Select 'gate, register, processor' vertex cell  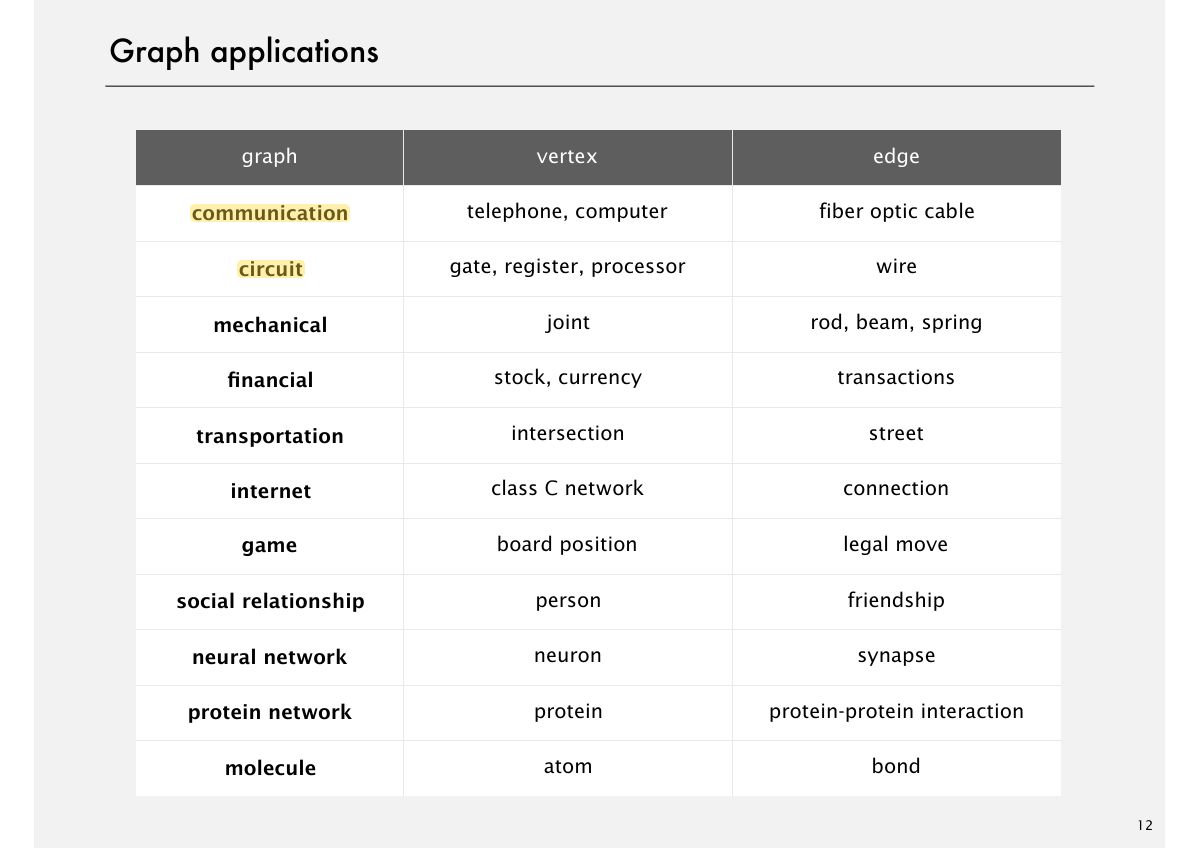click(x=567, y=267)
